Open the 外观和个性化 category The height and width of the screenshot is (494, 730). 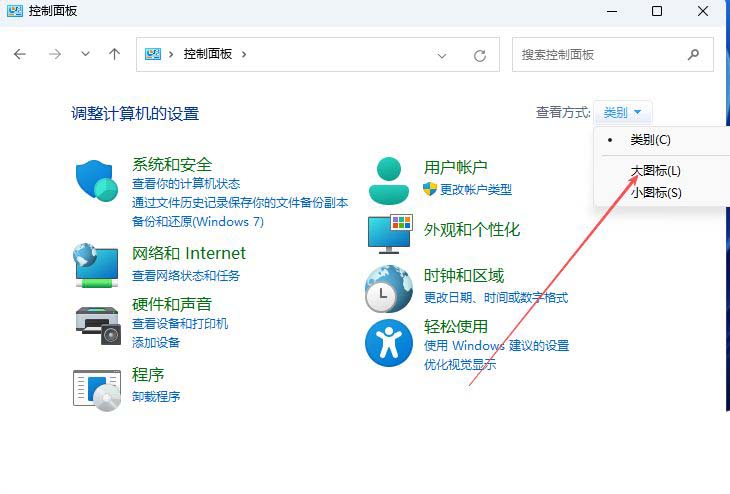click(x=472, y=229)
